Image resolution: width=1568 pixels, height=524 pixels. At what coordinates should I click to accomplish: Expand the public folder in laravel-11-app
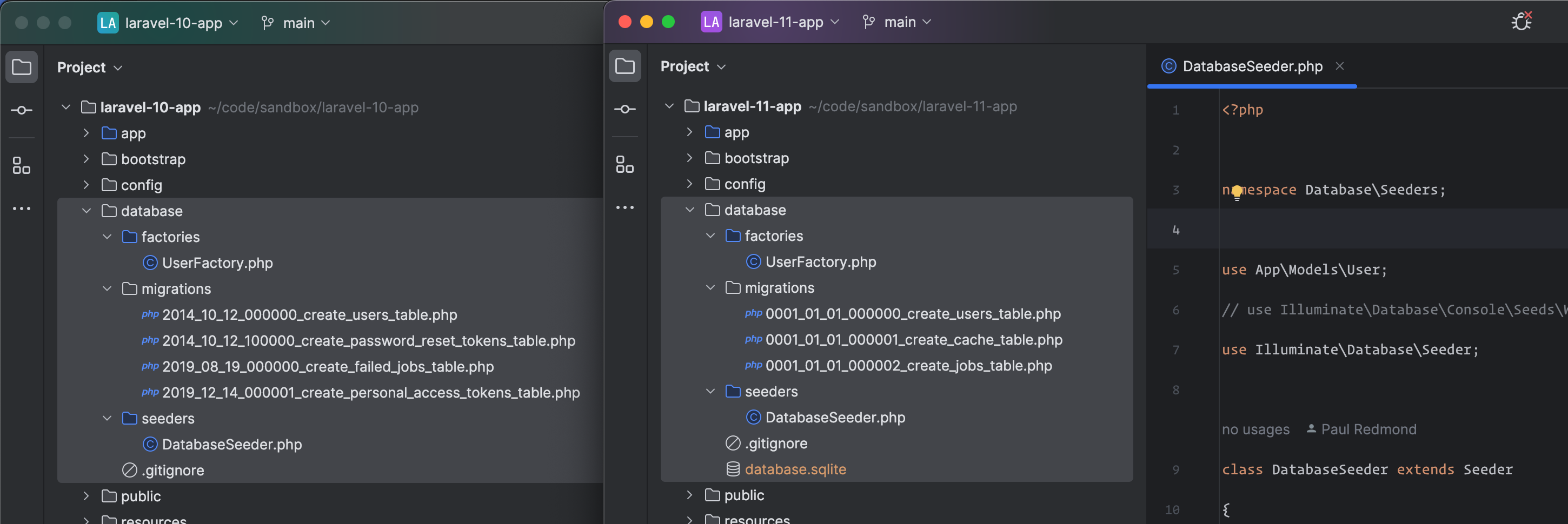coord(689,495)
